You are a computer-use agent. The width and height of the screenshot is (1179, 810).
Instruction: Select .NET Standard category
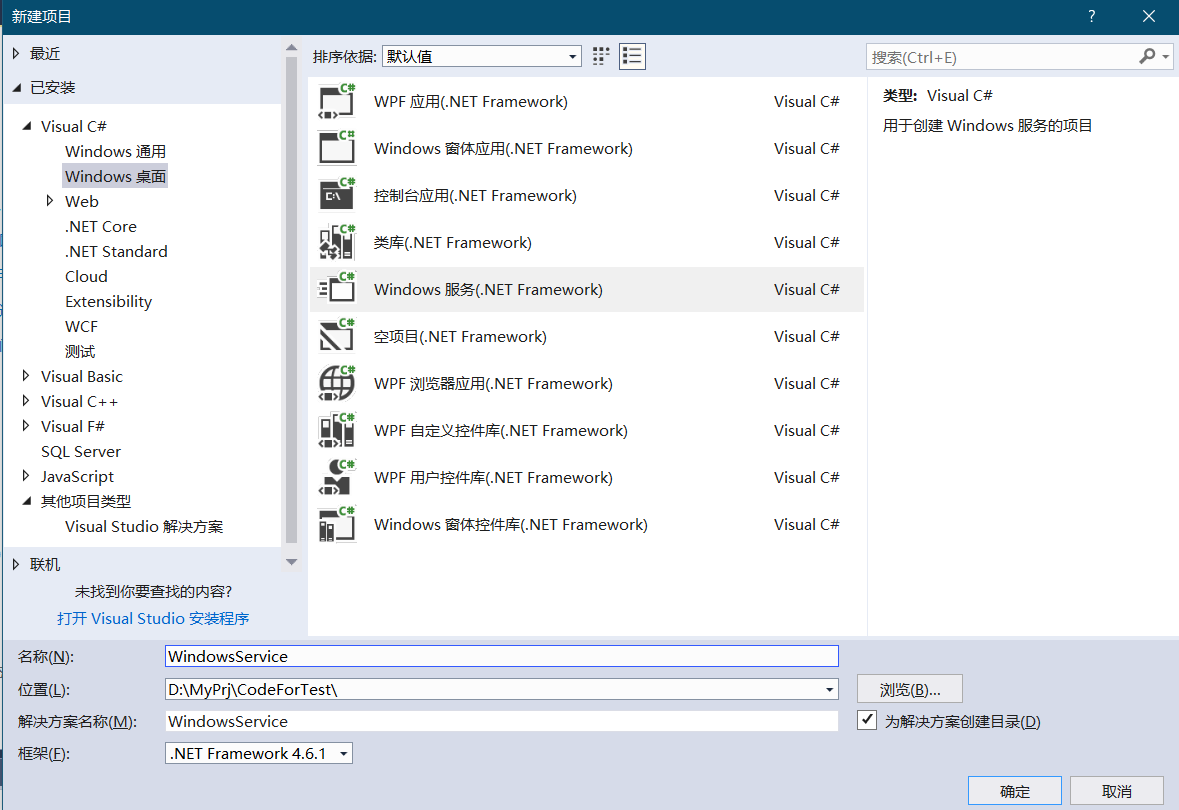[x=116, y=251]
